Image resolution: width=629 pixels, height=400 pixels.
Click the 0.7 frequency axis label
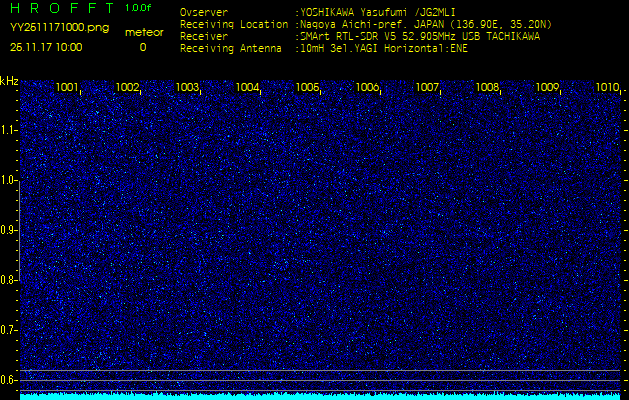pos(9,330)
